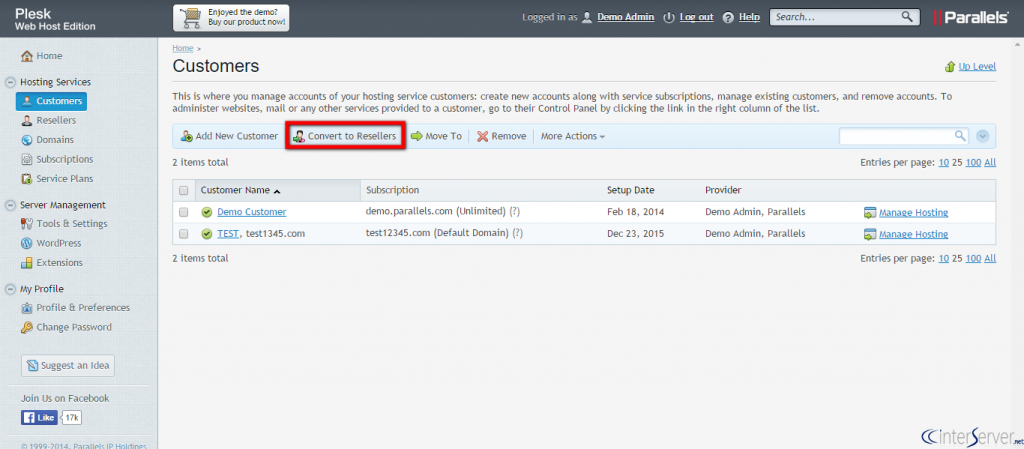Click the Change Password key icon
This screenshot has height=449, width=1024.
click(x=27, y=328)
